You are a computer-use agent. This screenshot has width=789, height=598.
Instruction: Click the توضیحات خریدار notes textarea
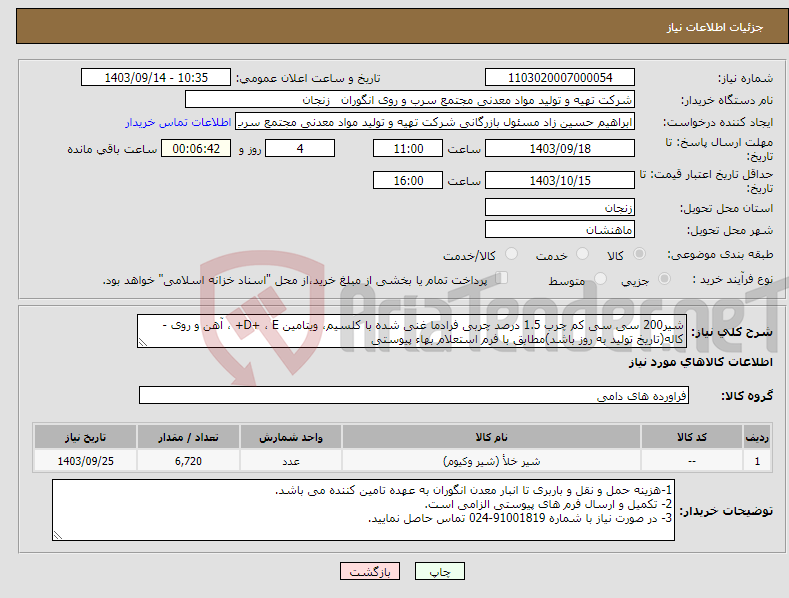tap(363, 510)
